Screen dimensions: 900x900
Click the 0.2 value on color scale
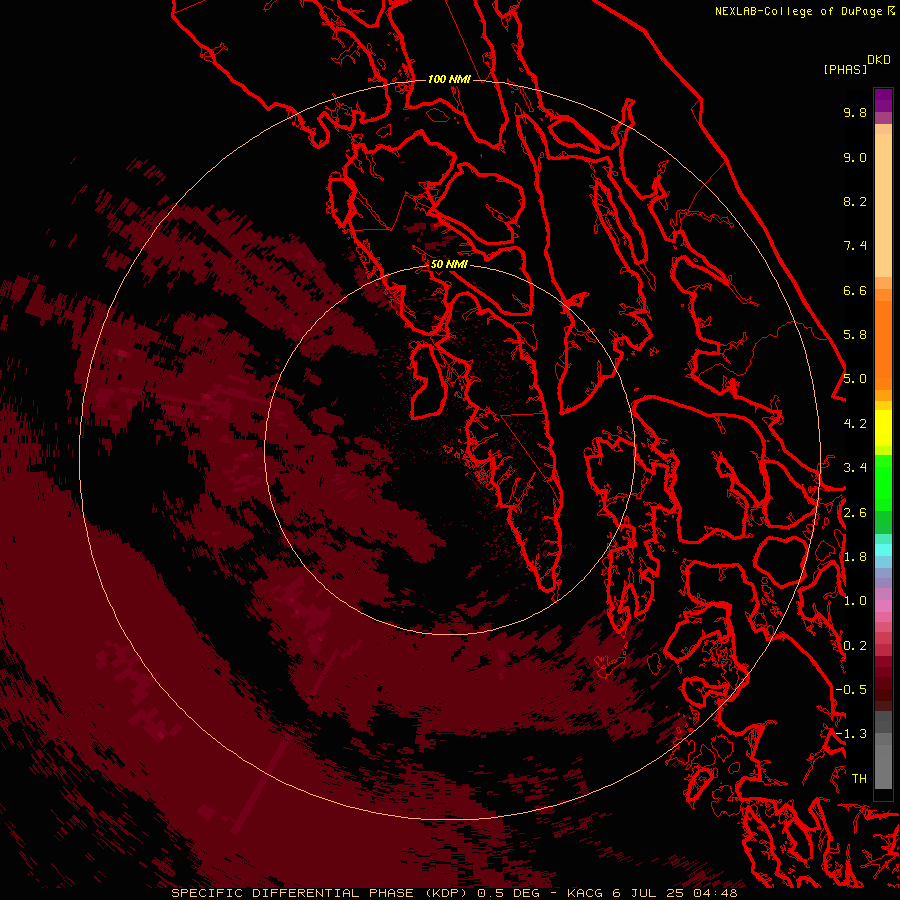(855, 646)
